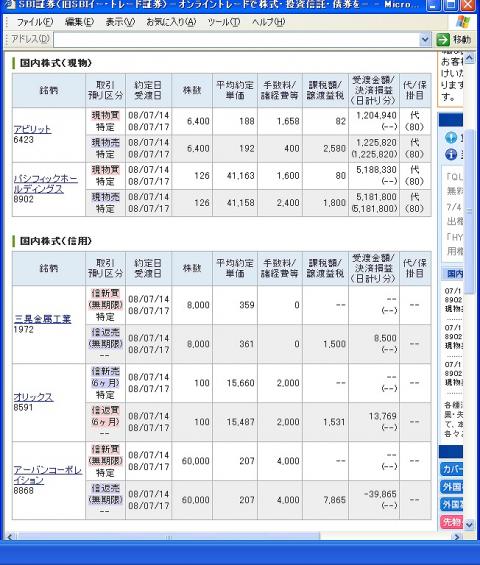Click the green Go arrow icon
Screen dimensions: 480x565
(443, 40)
